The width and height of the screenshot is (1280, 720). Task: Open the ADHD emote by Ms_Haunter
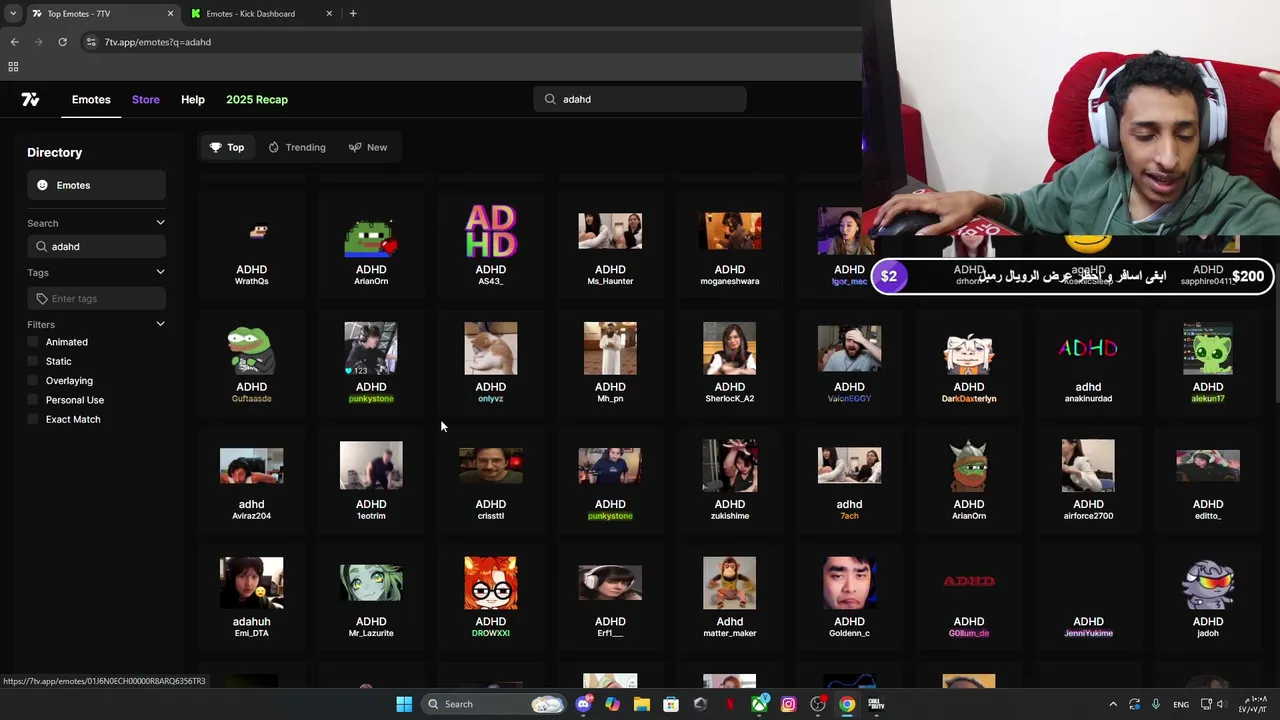[x=610, y=245]
